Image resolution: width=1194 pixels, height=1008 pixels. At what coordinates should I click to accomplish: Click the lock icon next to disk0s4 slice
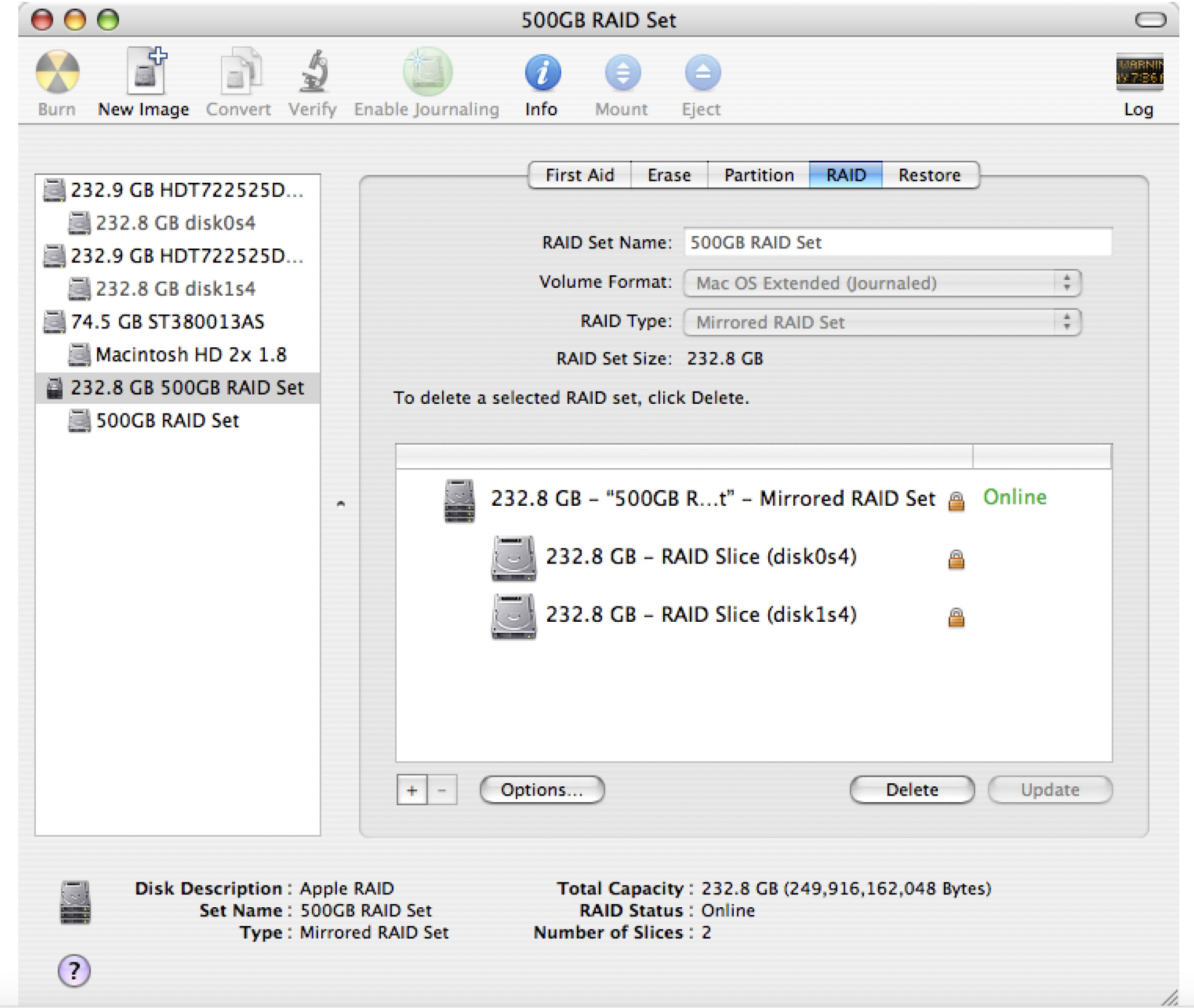point(957,559)
